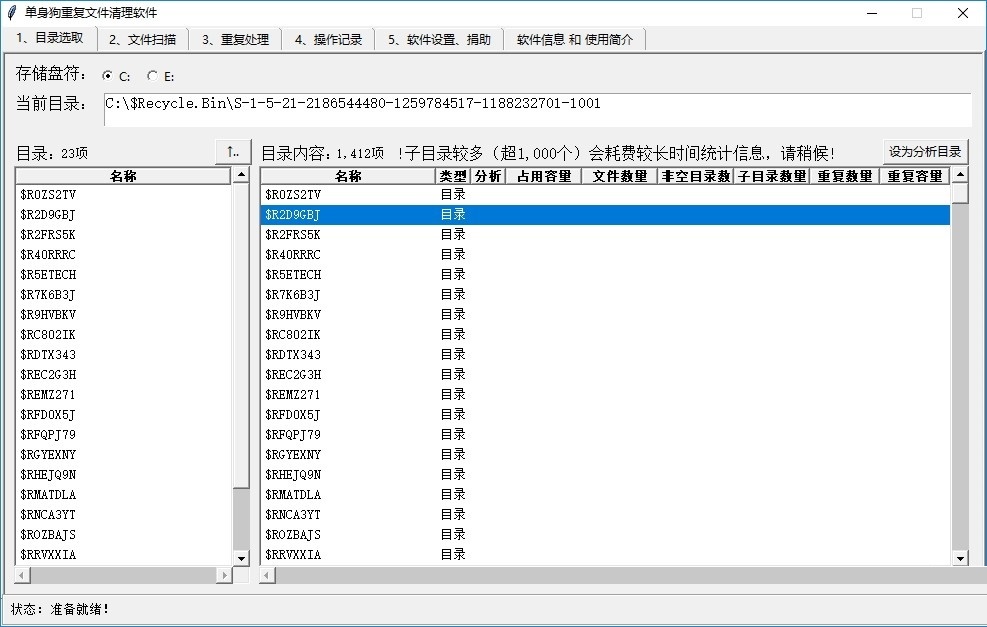Click the application icon in the title bar
The width and height of the screenshot is (987, 627).
tap(10, 13)
